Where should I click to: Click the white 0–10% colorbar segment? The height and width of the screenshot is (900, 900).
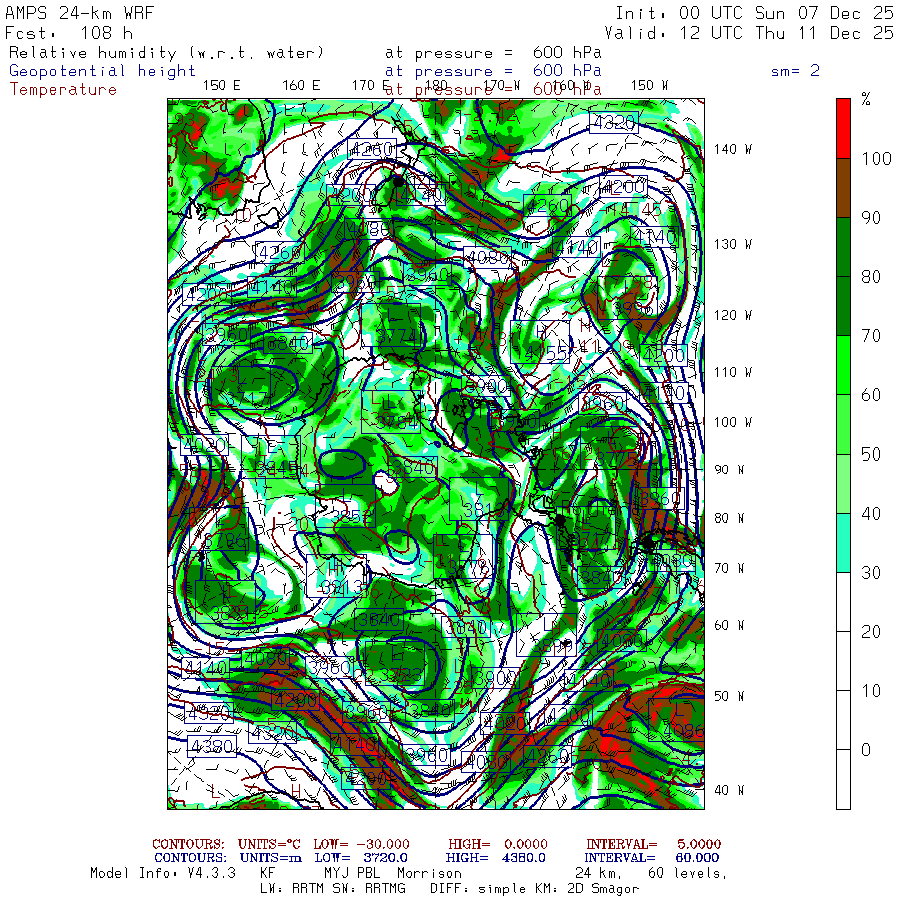(x=843, y=779)
